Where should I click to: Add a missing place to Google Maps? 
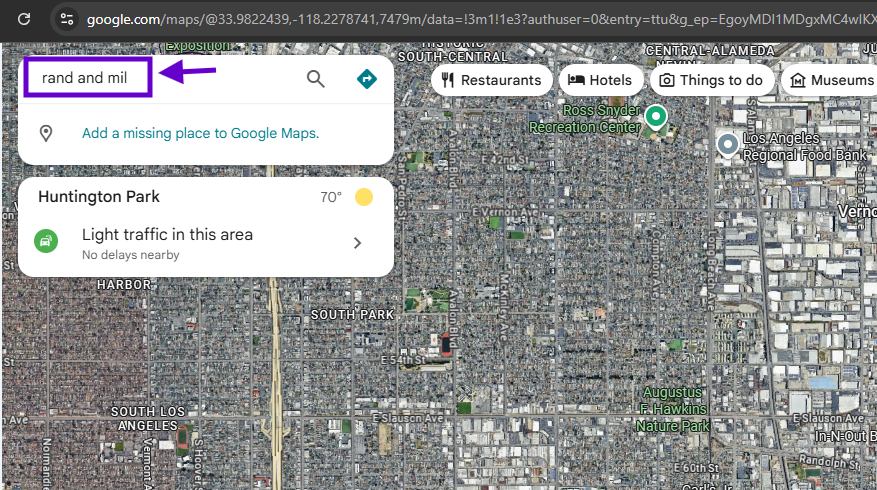pos(200,133)
